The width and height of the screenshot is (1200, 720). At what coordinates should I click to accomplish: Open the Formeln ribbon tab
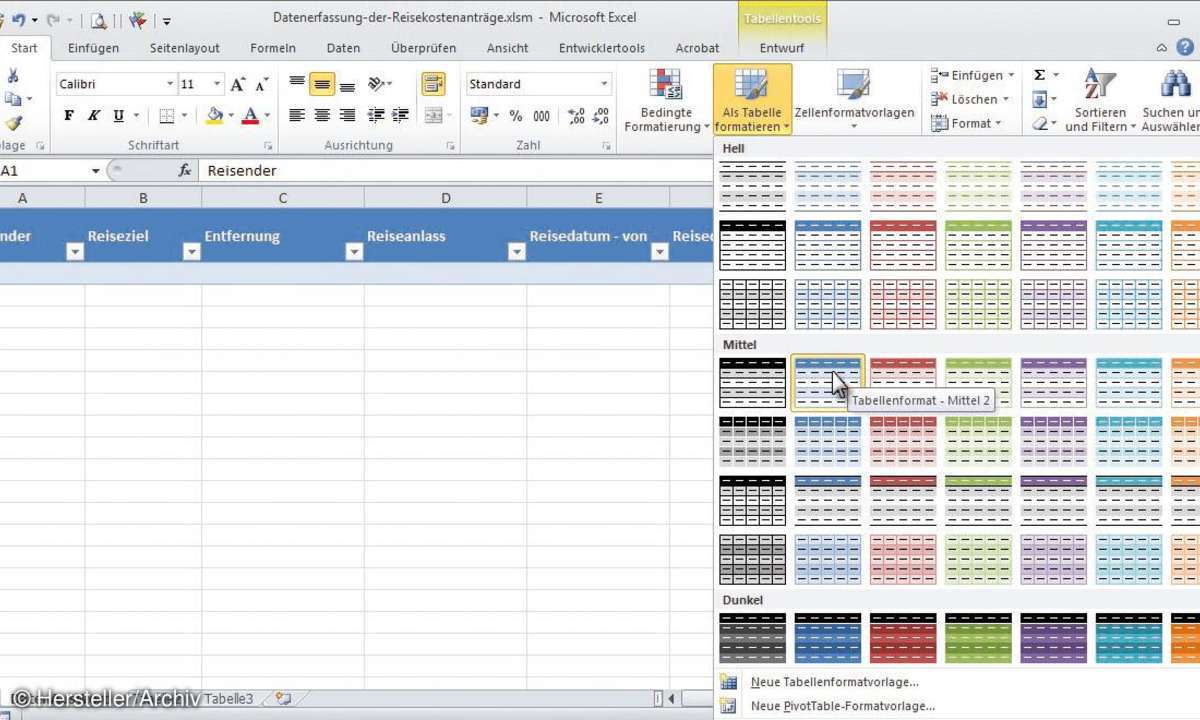(273, 48)
